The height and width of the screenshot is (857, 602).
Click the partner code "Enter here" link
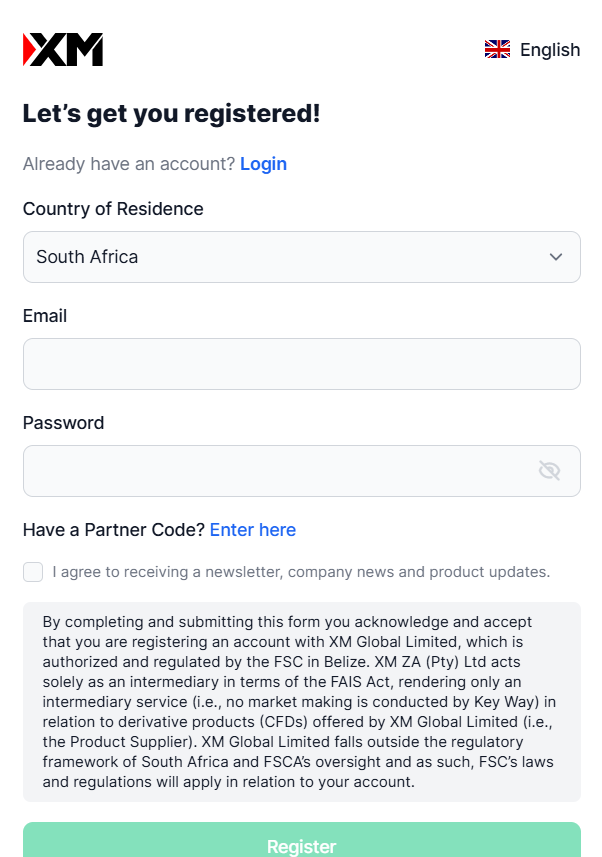[x=253, y=530]
